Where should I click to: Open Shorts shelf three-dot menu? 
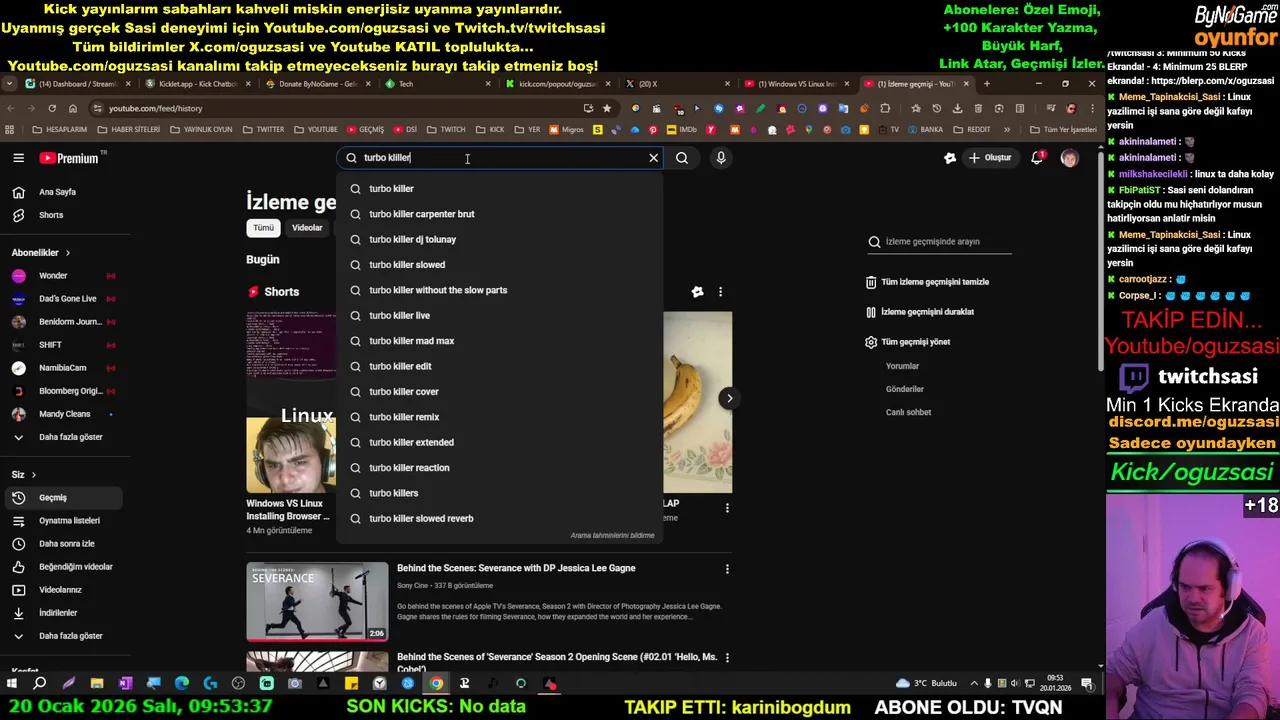(x=720, y=292)
